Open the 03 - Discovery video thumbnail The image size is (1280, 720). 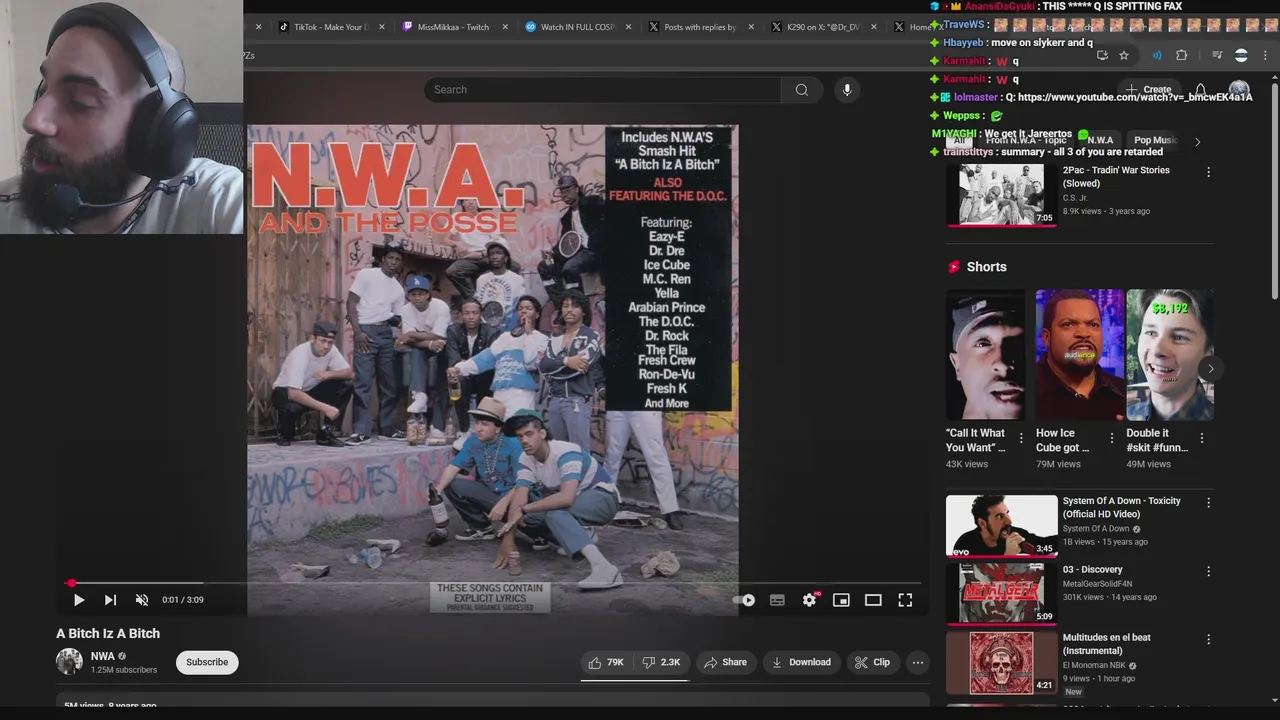1001,594
